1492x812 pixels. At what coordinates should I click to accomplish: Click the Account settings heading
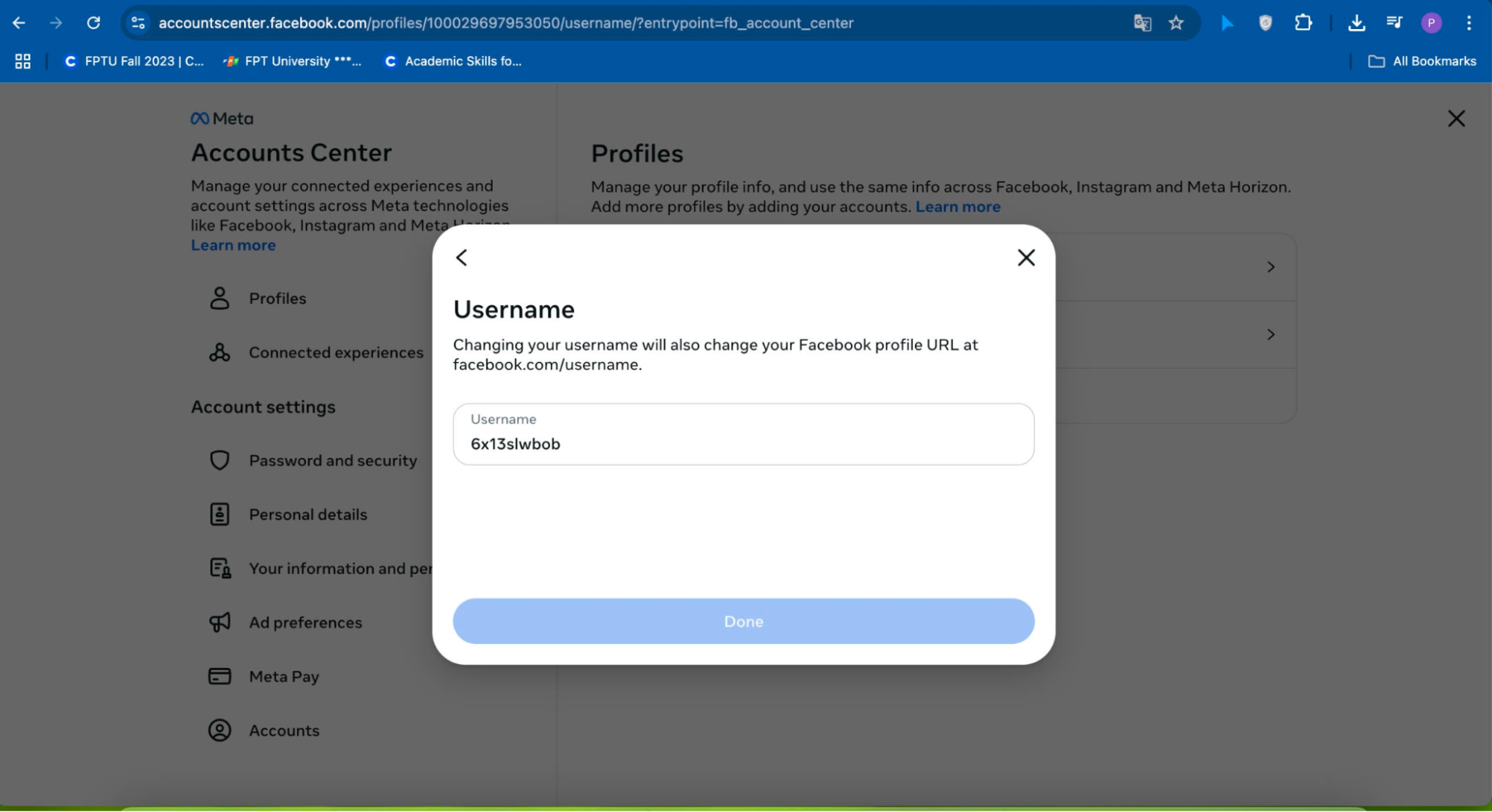[x=263, y=407]
